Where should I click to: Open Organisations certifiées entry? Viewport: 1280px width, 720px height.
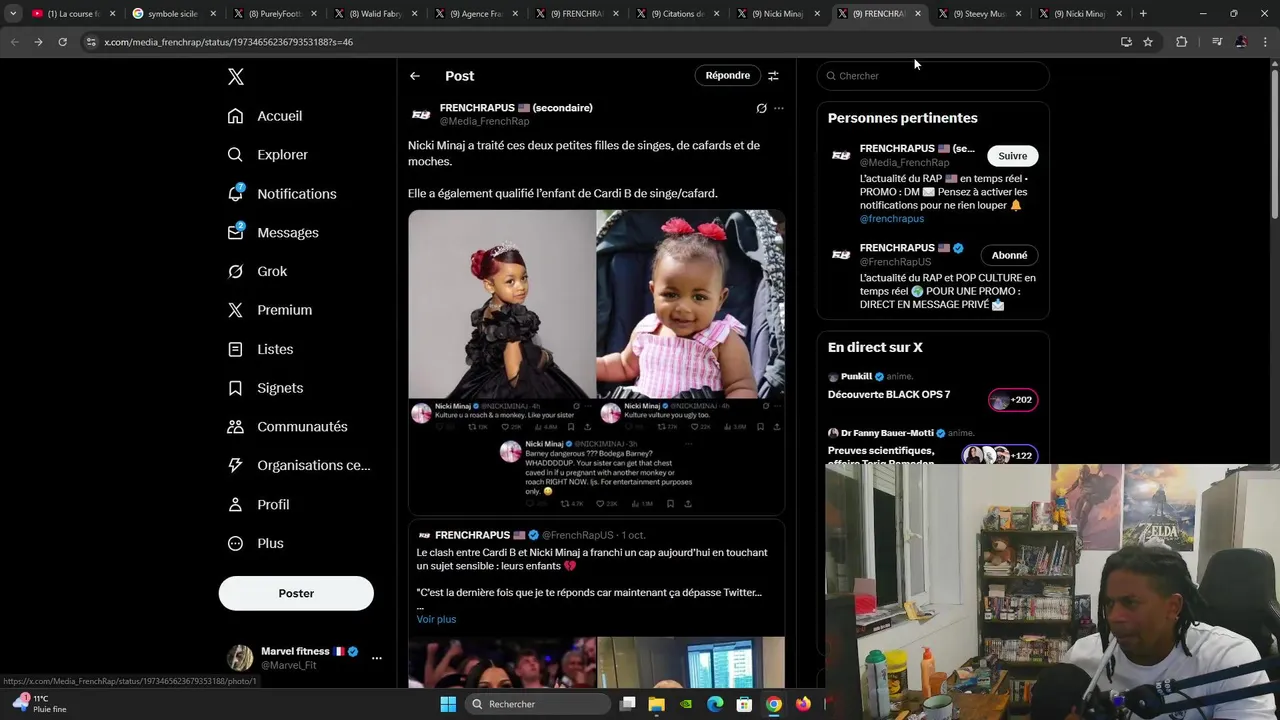point(299,465)
